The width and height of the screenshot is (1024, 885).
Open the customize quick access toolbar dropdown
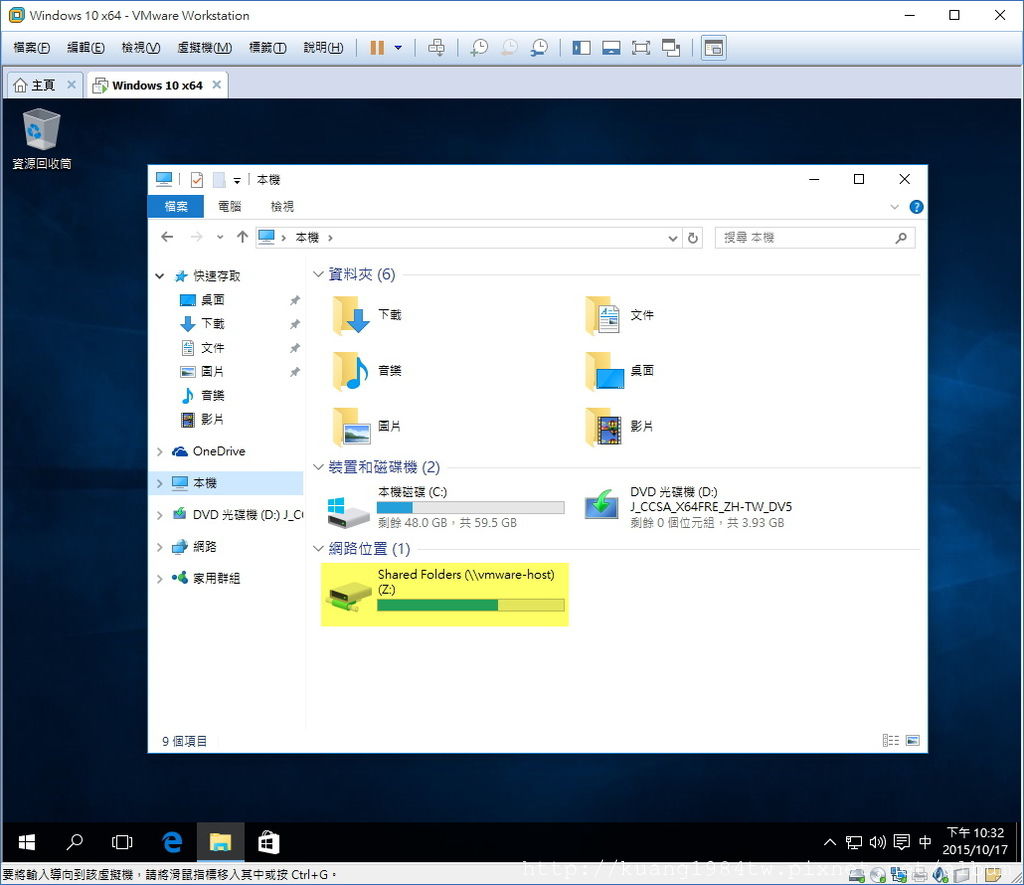(x=237, y=180)
